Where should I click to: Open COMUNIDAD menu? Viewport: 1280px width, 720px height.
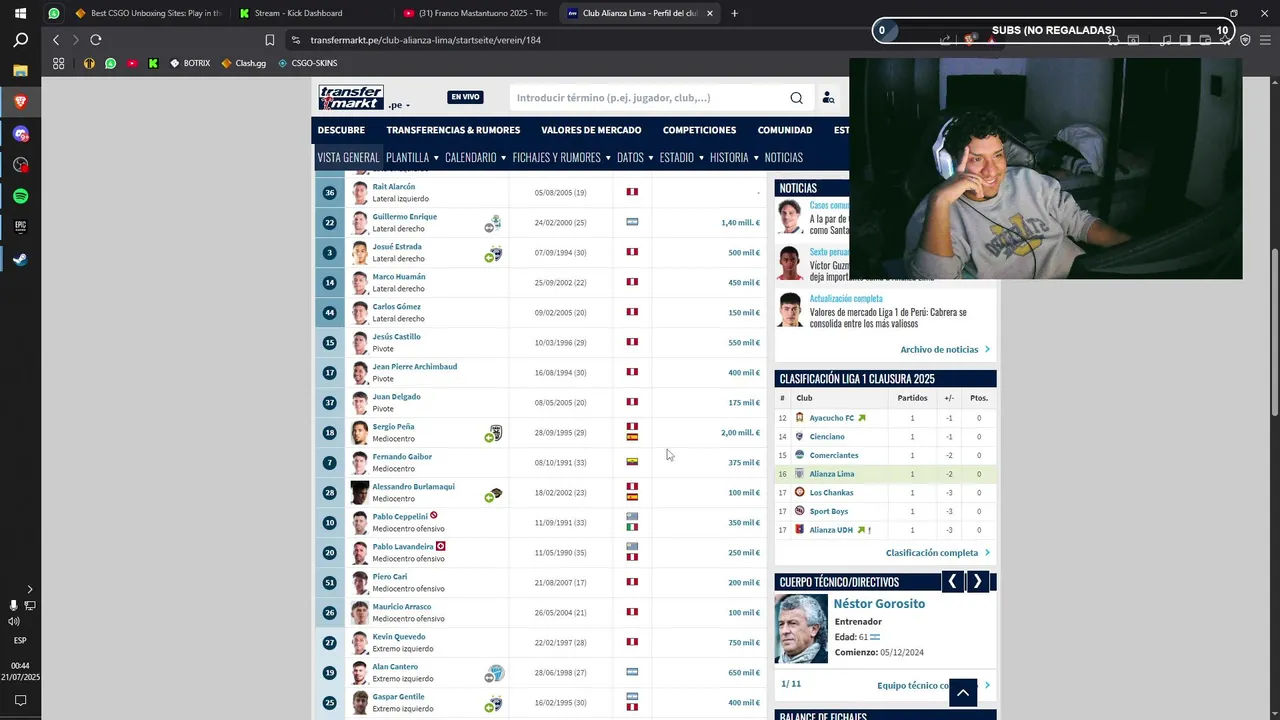785,130
